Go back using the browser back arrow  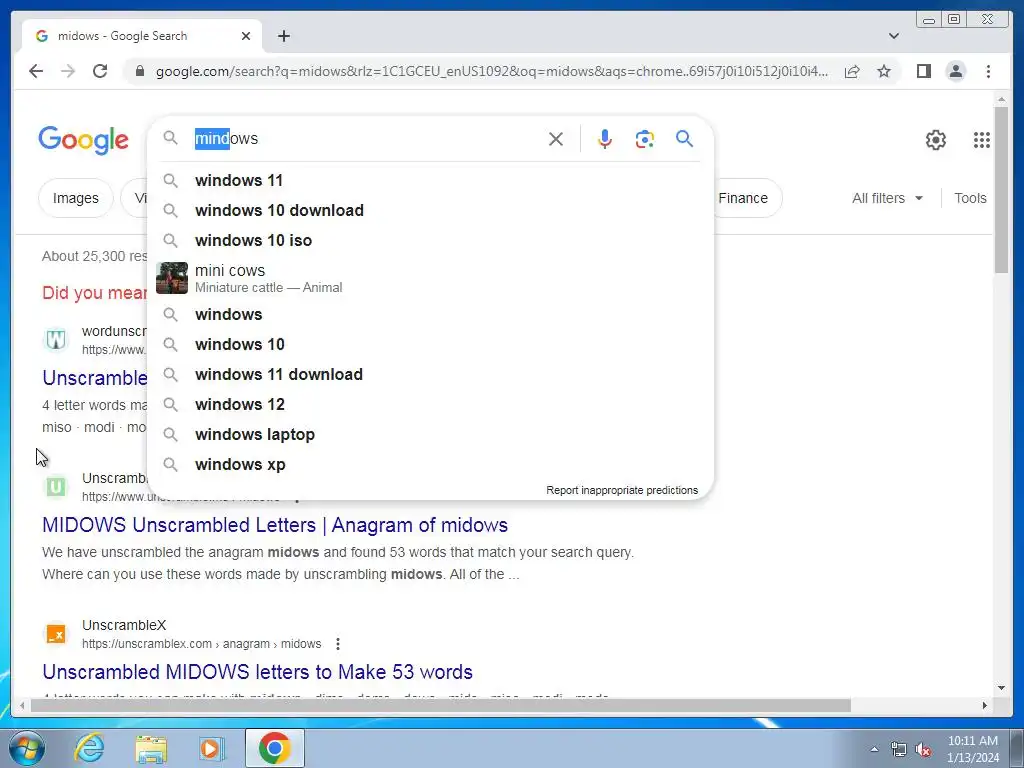(x=36, y=71)
